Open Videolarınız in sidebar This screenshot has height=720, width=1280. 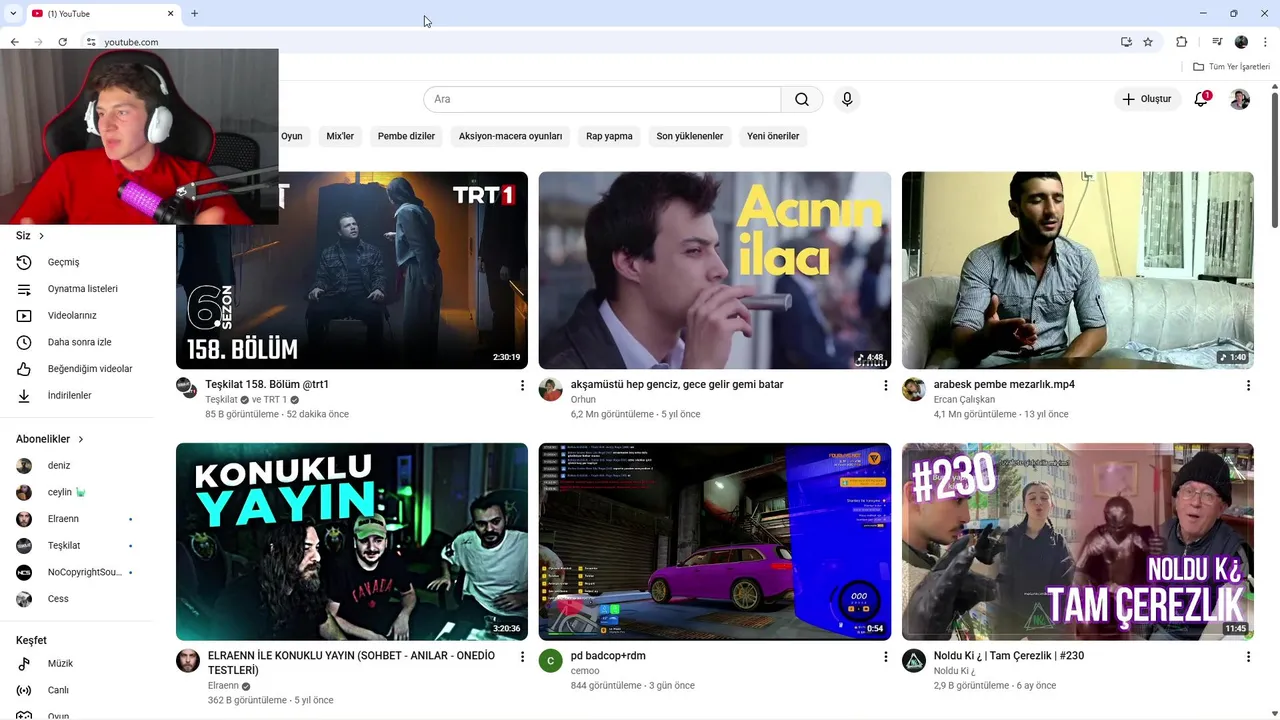pyautogui.click(x=76, y=315)
